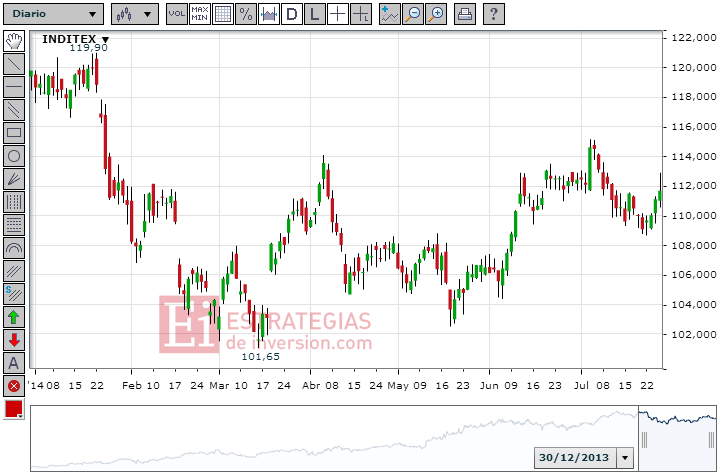The width and height of the screenshot is (722, 474).
Task: Select the arcs drawing tool
Action: click(x=14, y=248)
